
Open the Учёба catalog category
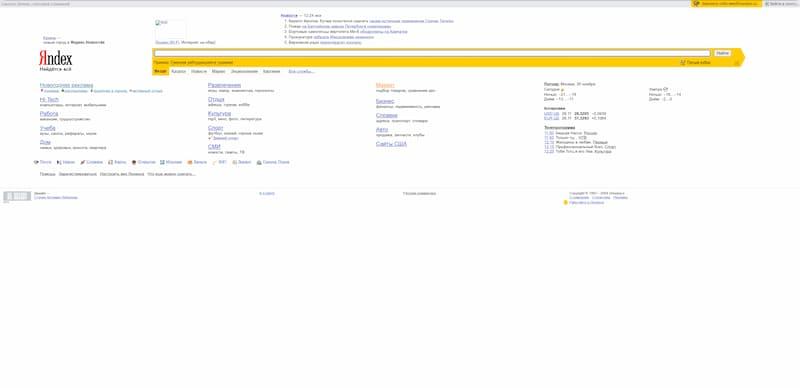click(x=47, y=128)
